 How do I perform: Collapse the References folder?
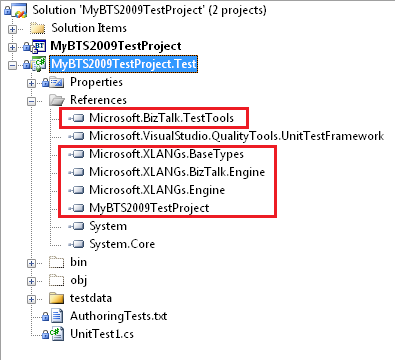[x=31, y=101]
